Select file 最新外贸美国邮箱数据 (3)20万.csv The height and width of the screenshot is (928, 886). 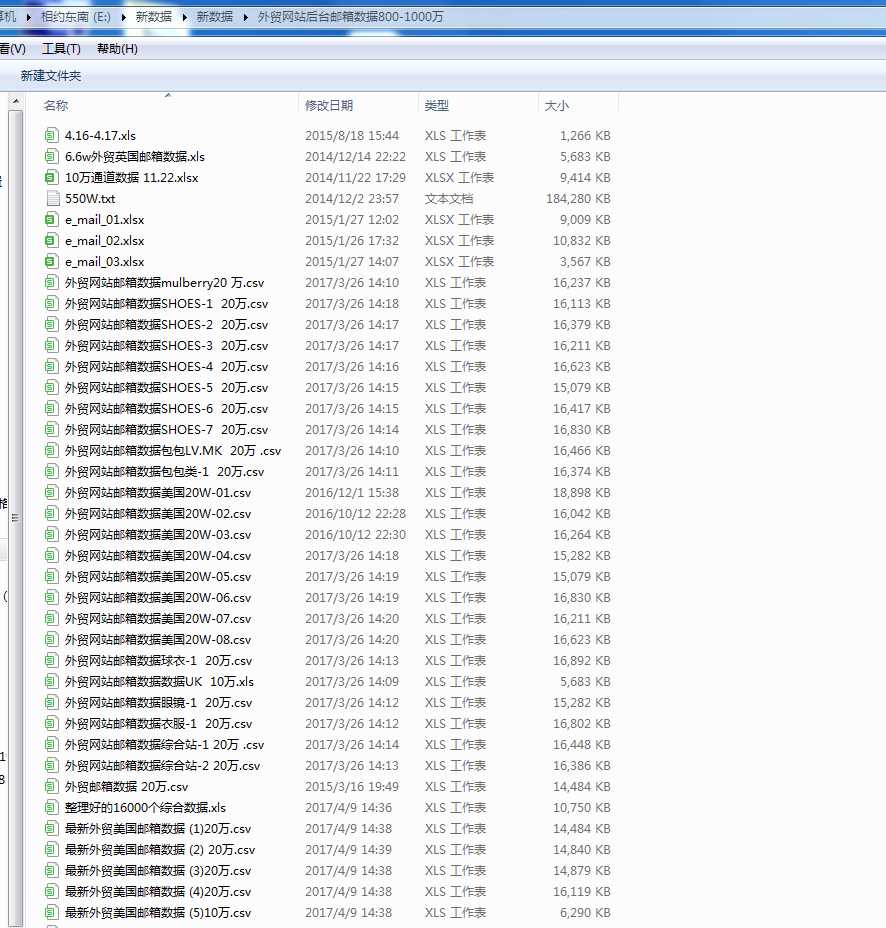(x=158, y=871)
